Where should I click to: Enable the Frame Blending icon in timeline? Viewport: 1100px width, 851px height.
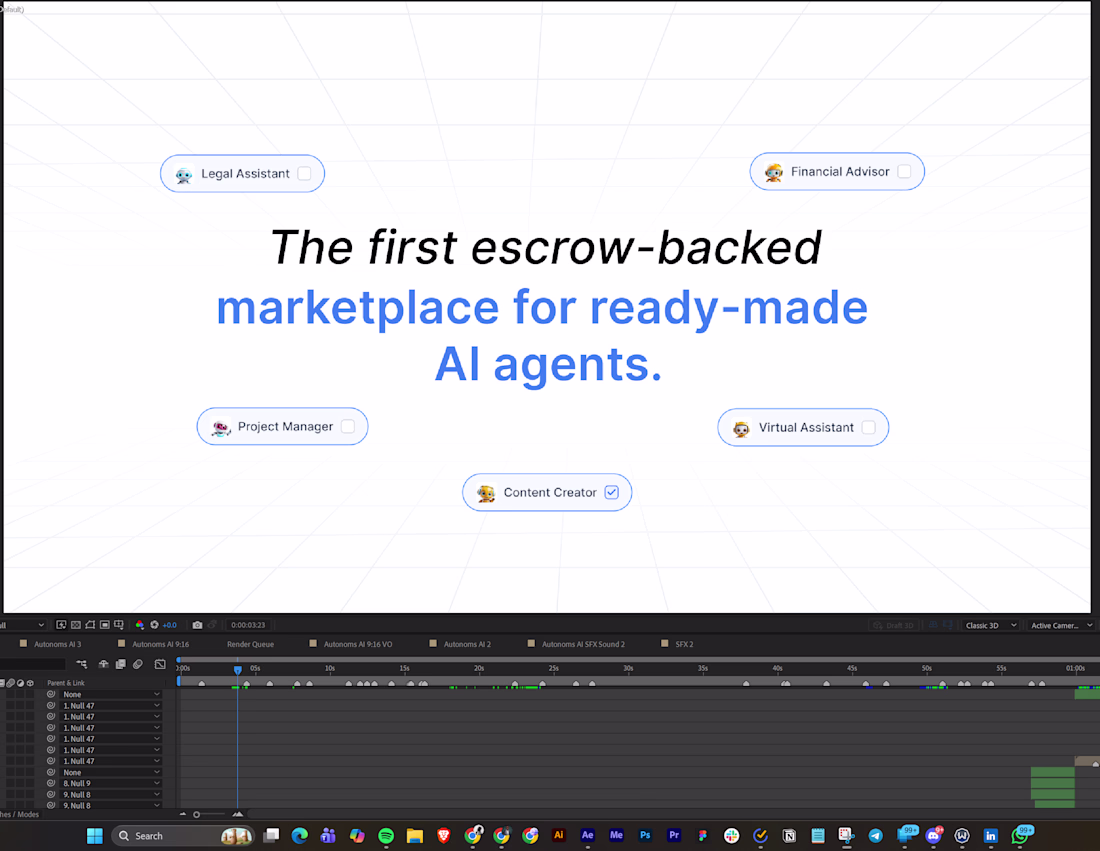coord(121,664)
